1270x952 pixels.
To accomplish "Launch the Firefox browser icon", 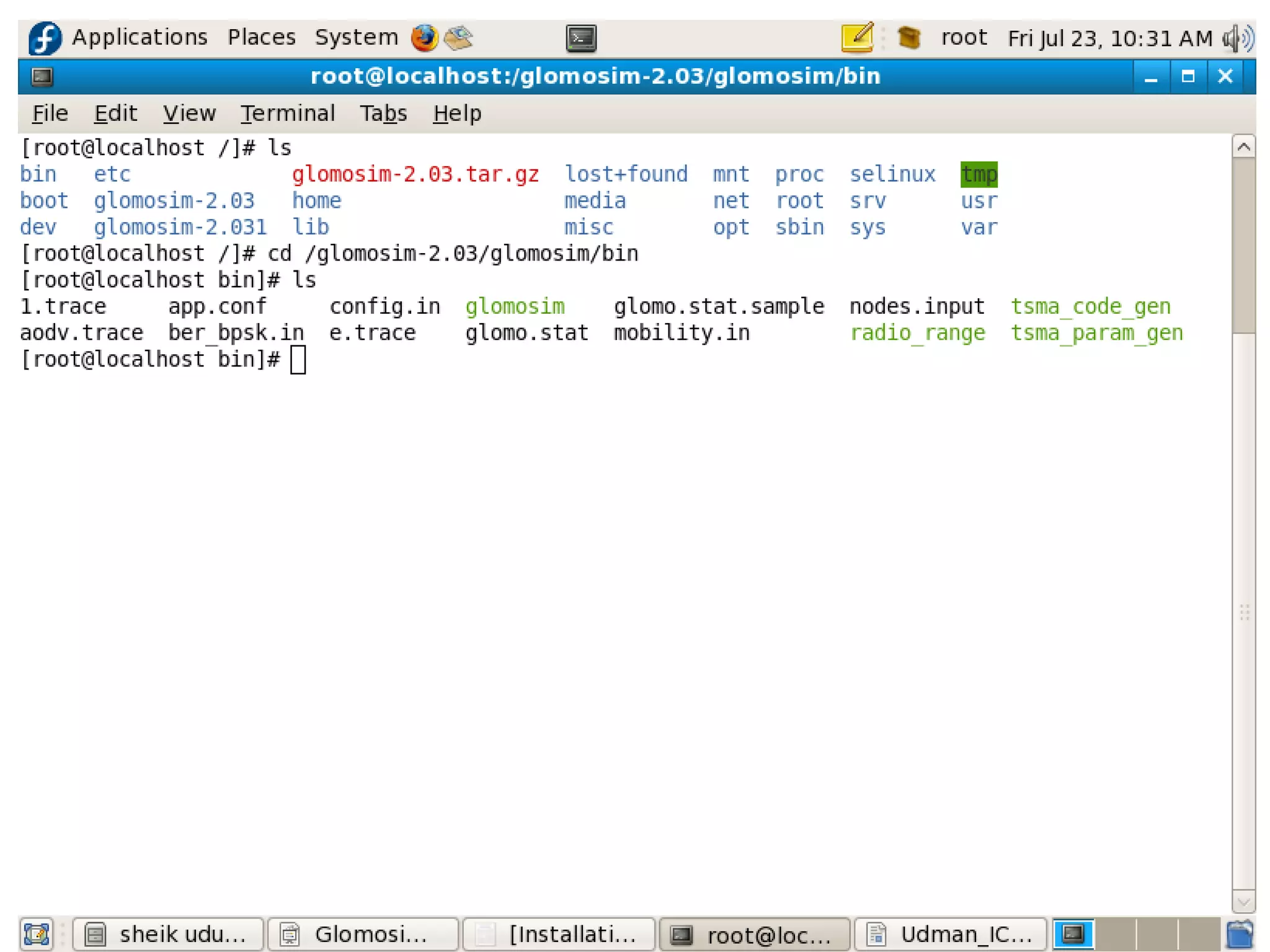I will (x=424, y=38).
